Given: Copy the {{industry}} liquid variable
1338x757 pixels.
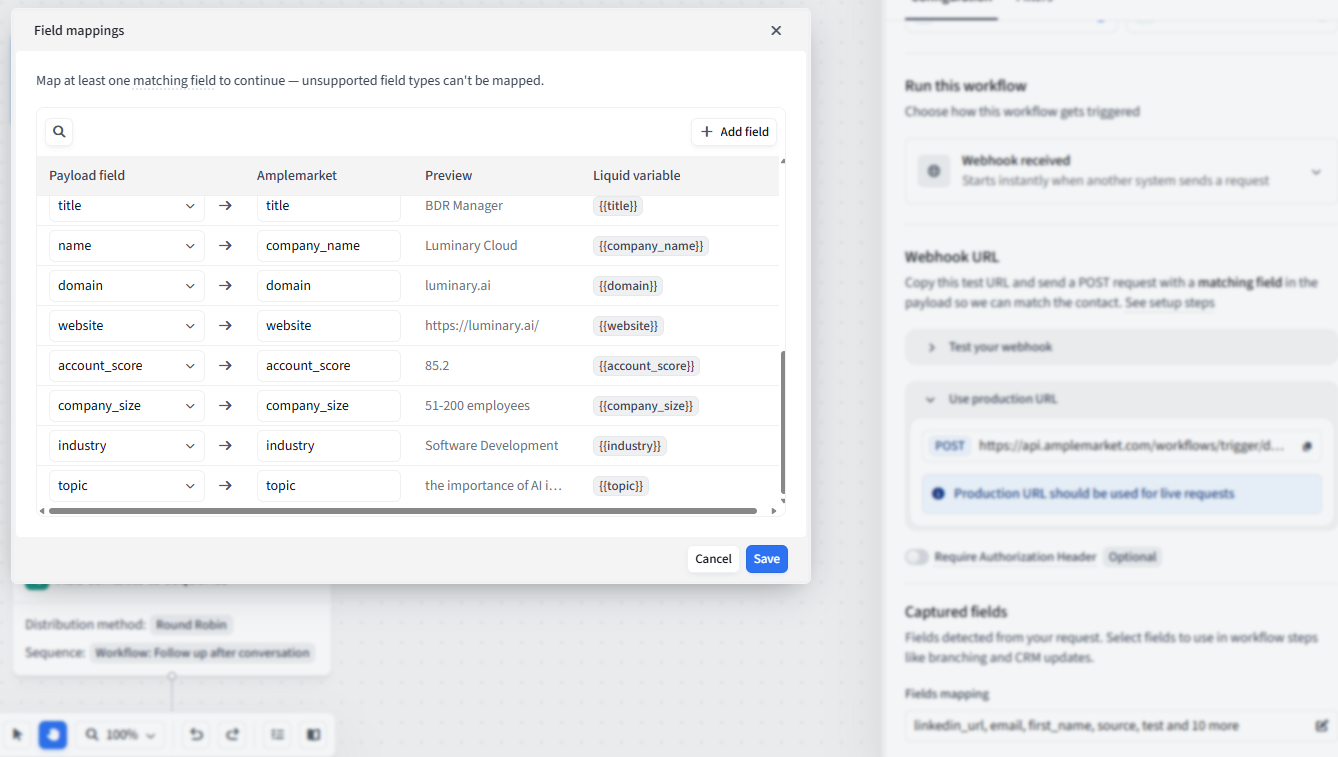Looking at the screenshot, I should pos(630,446).
